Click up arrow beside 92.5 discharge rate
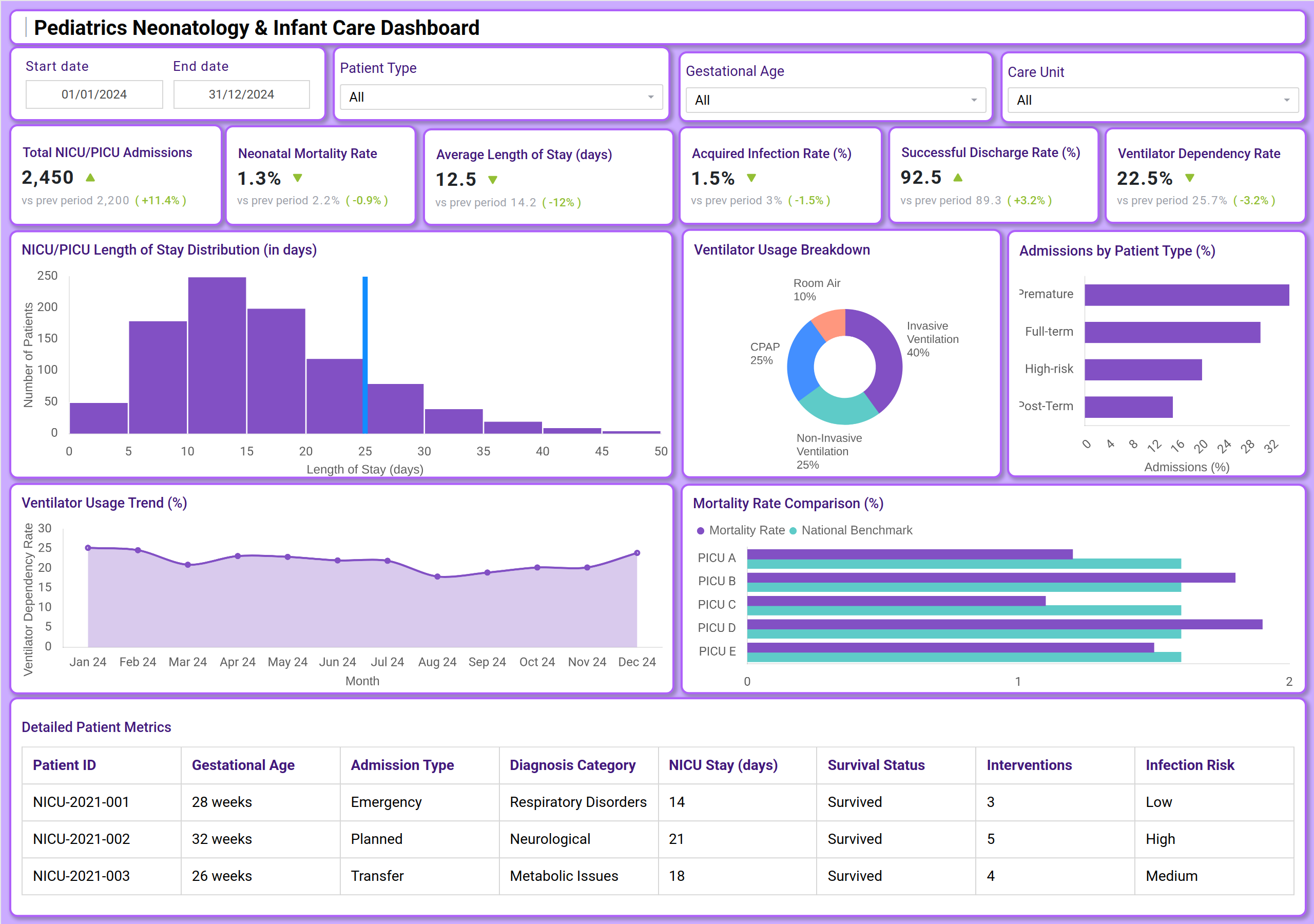Image resolution: width=1314 pixels, height=924 pixels. tap(958, 178)
